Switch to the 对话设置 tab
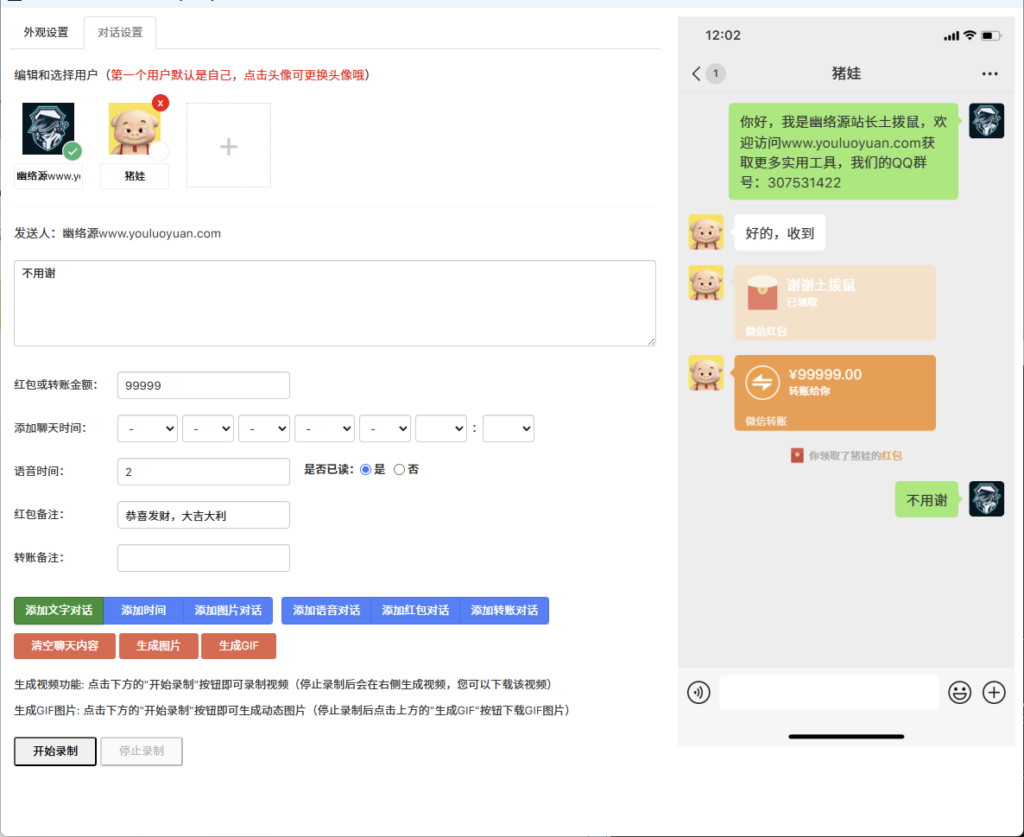 pos(120,32)
